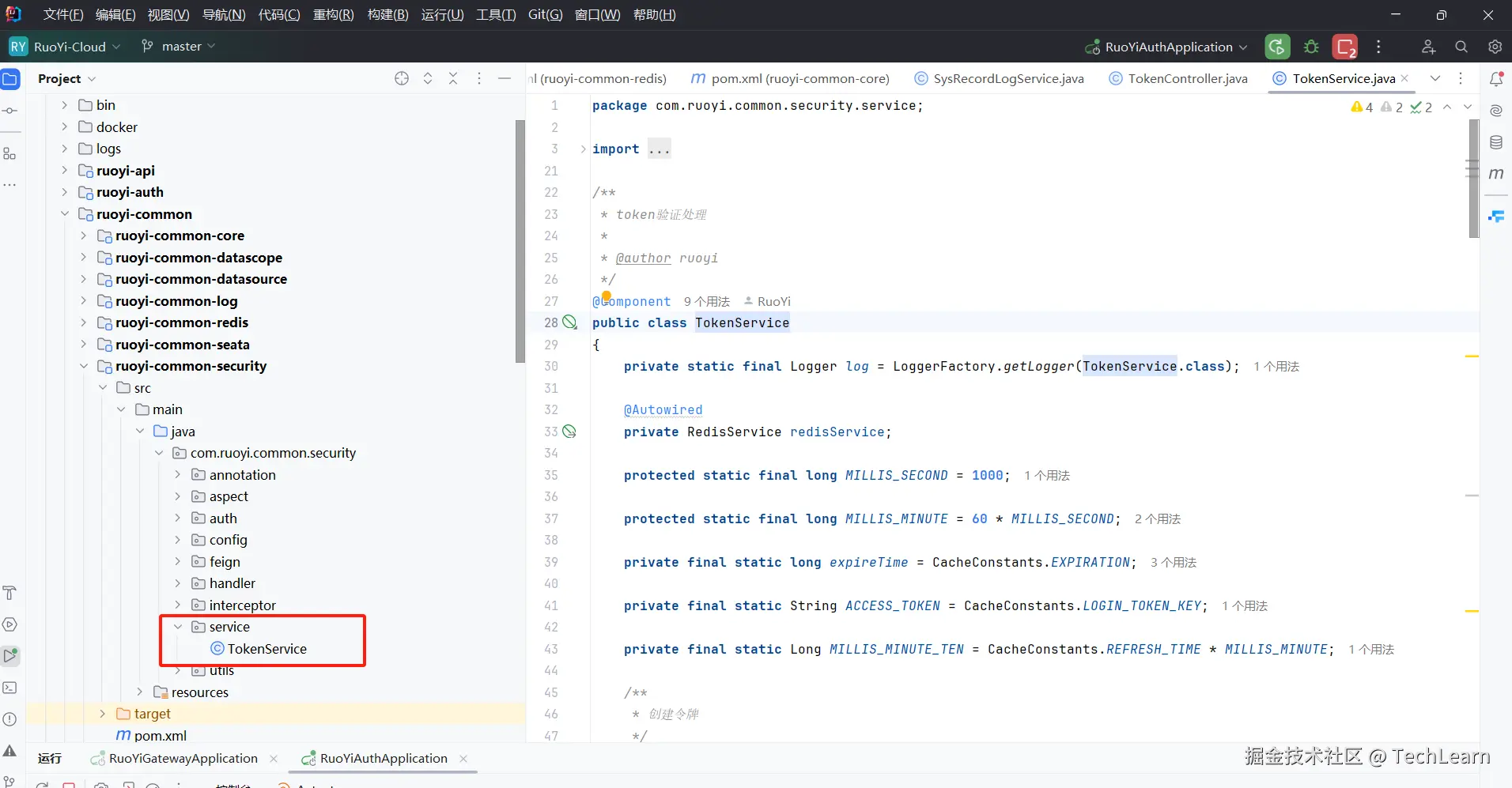Collapse the ruoyi-common-security module
The image size is (1512, 788).
pyautogui.click(x=84, y=366)
